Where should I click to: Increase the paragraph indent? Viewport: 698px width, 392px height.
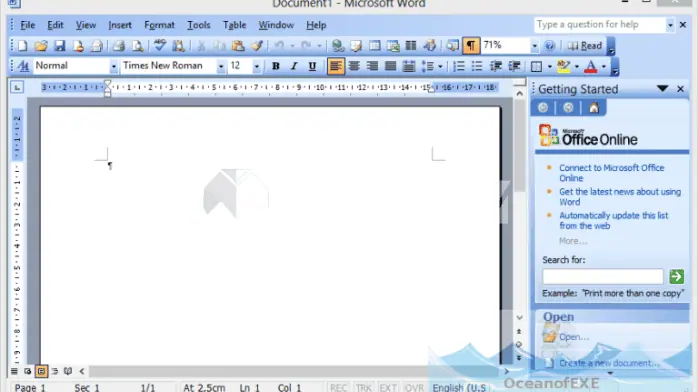[x=514, y=66]
